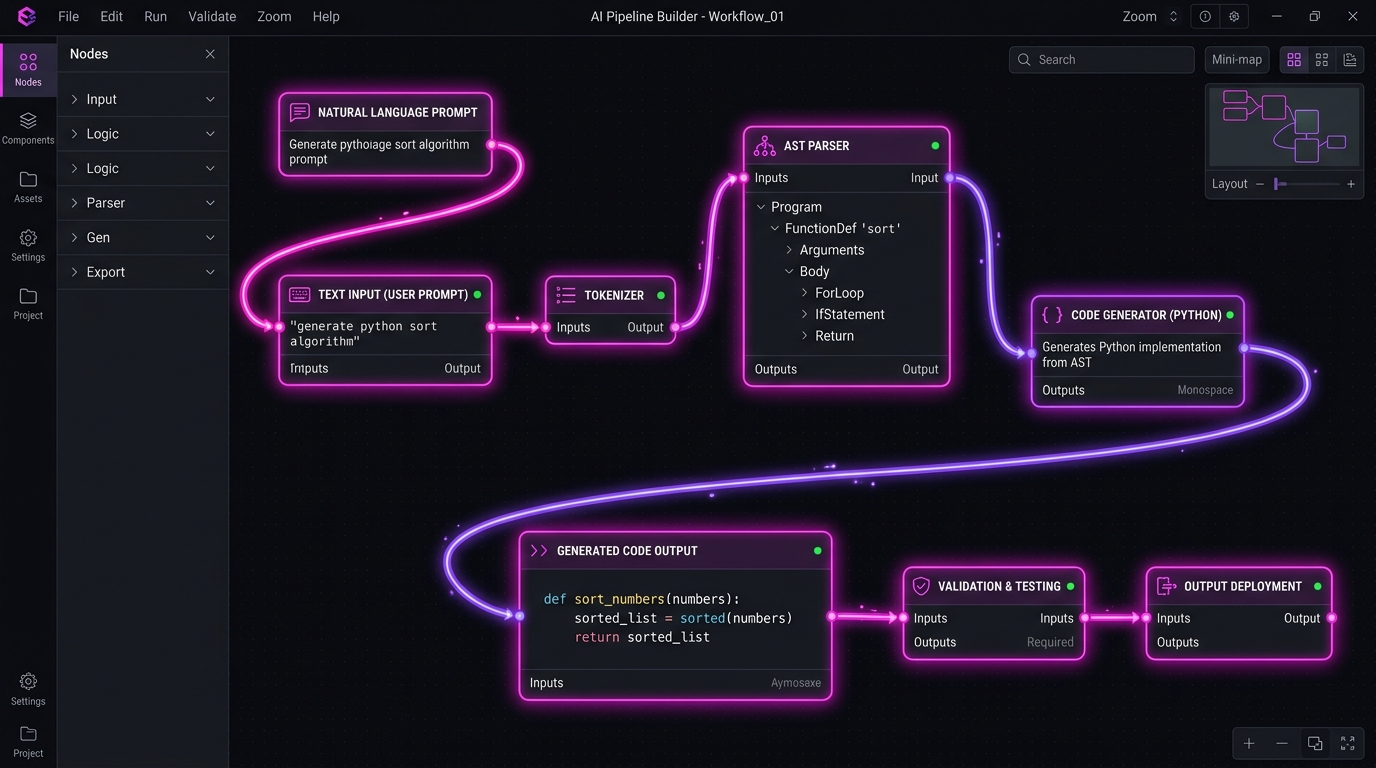
Task: Open the File menu
Action: point(68,16)
